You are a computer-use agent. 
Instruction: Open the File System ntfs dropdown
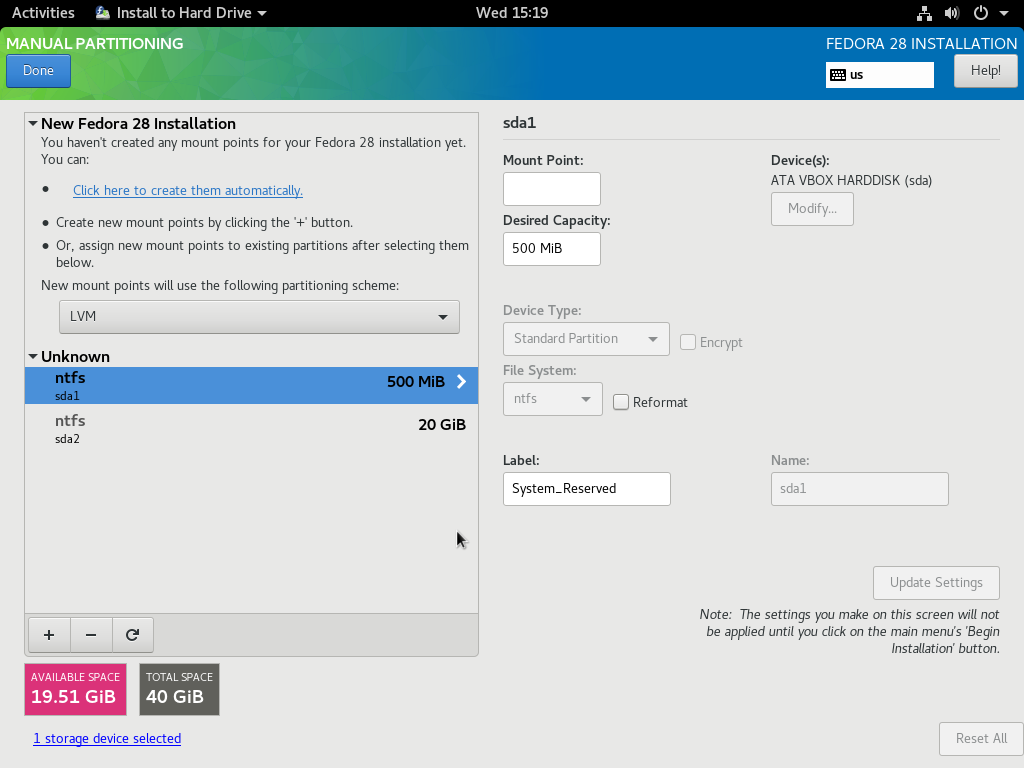click(x=552, y=399)
